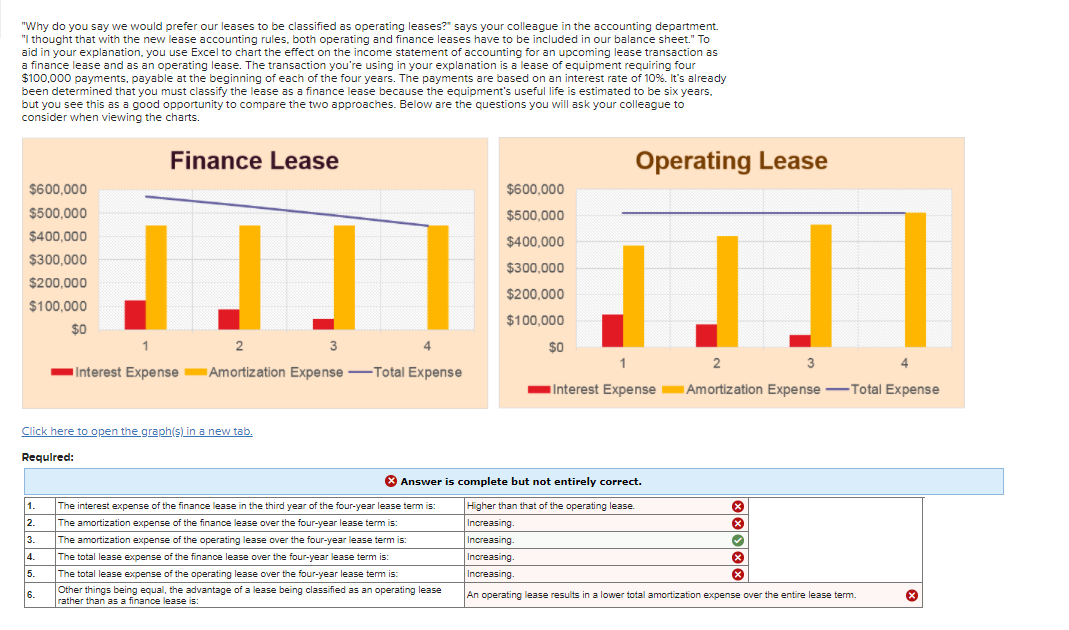This screenshot has width=1069, height=630.
Task: Select answer 'Higher than that of the operating lease.'
Action: [x=606, y=506]
